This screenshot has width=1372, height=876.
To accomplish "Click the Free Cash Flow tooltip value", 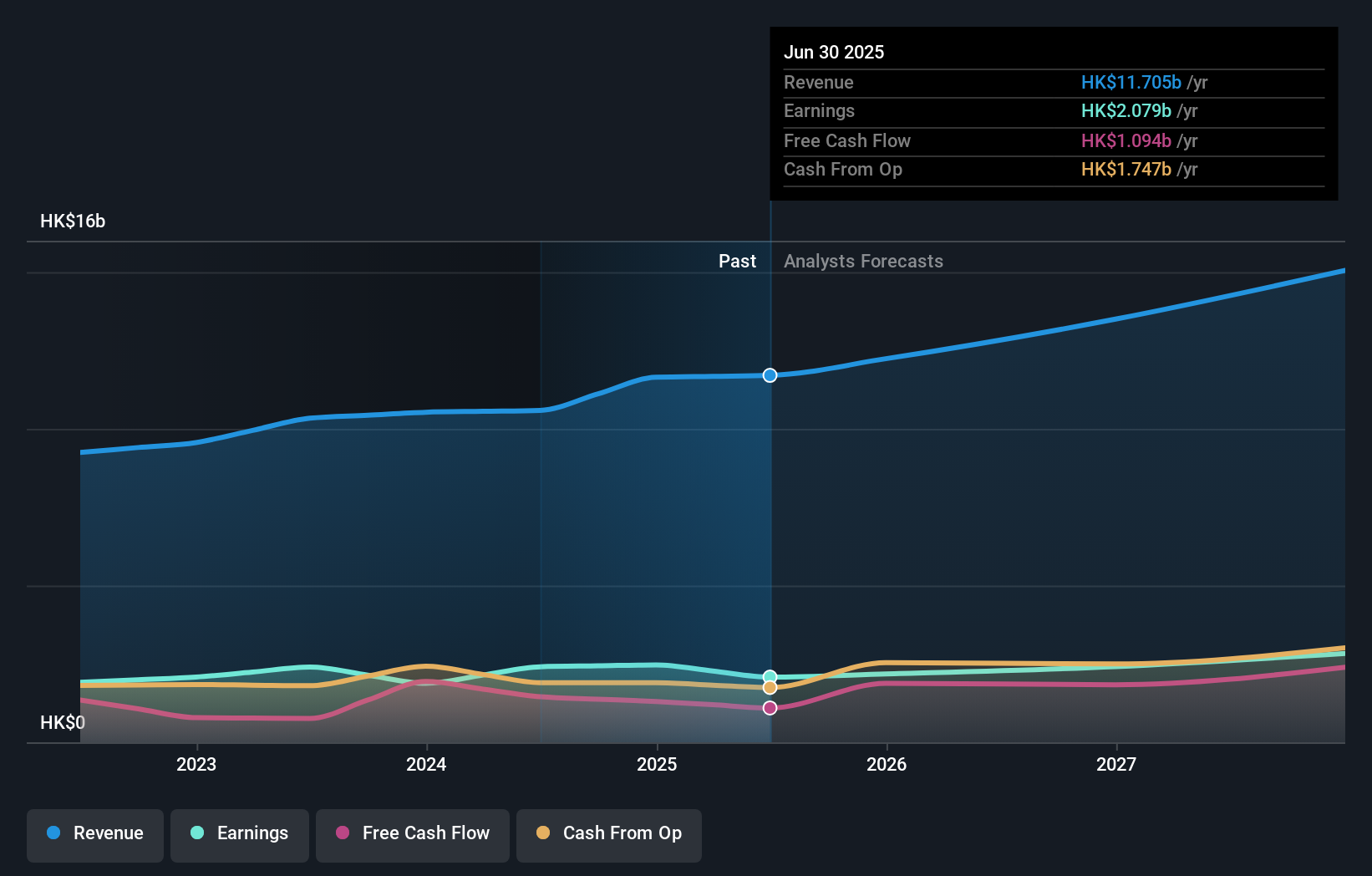I will 1126,140.
